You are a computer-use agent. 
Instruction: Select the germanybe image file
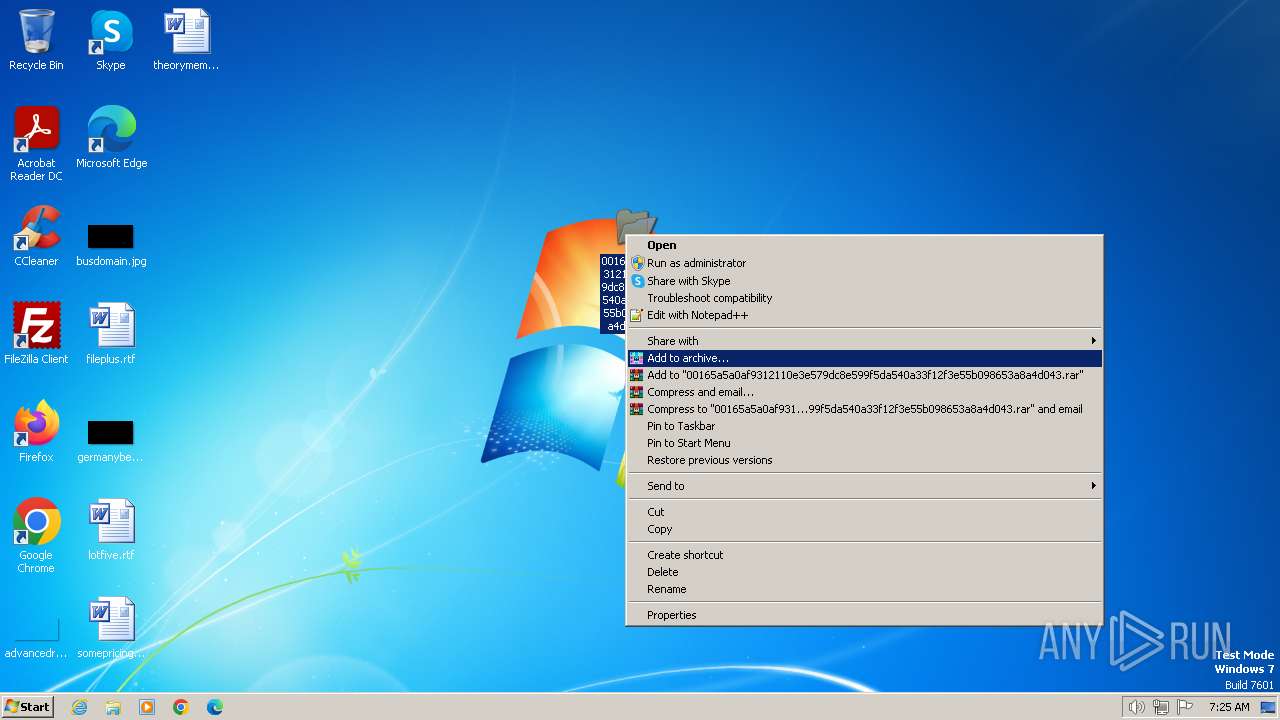point(111,441)
